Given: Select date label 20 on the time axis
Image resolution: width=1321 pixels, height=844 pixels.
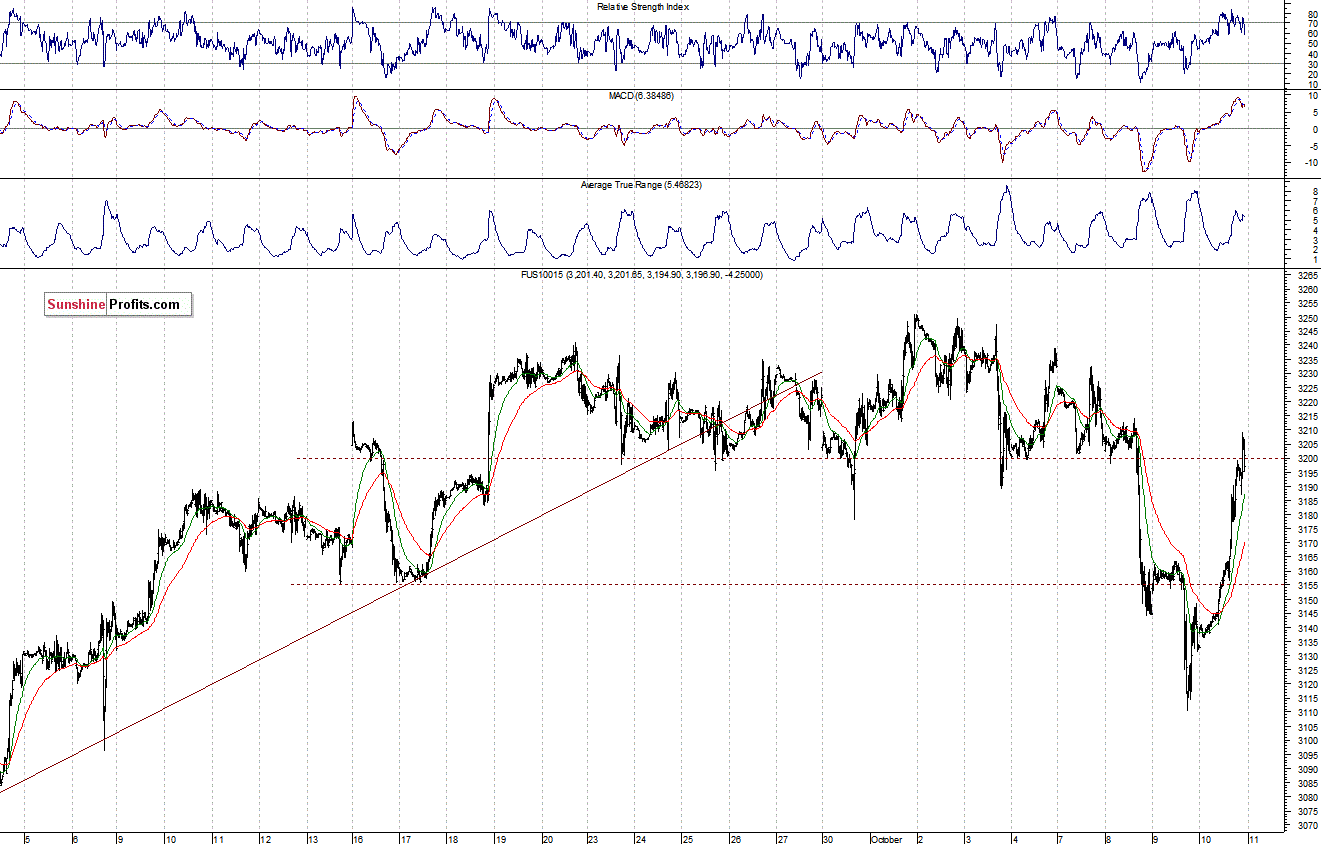Looking at the screenshot, I should click(x=547, y=838).
